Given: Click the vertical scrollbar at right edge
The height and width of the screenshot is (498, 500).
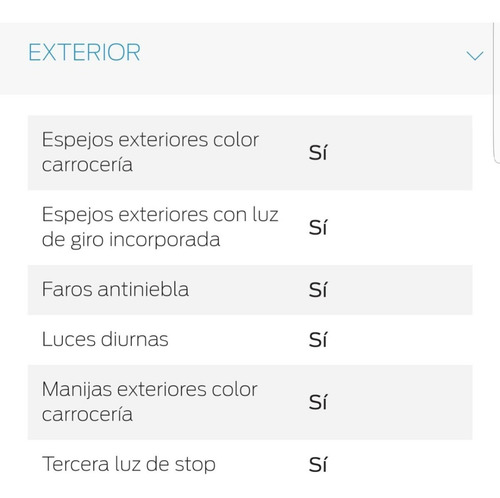Looking at the screenshot, I should click(496, 93).
